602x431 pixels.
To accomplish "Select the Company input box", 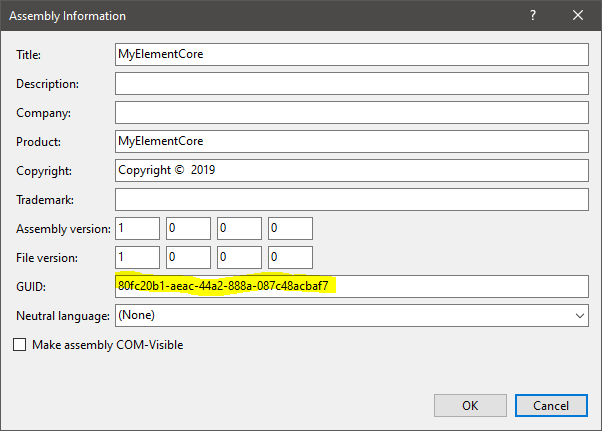I will [352, 112].
